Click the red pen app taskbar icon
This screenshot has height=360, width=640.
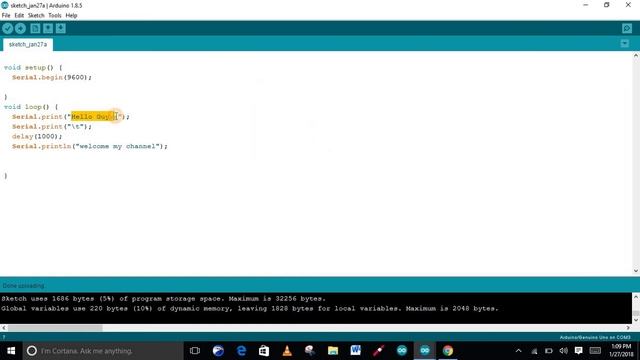click(378, 351)
